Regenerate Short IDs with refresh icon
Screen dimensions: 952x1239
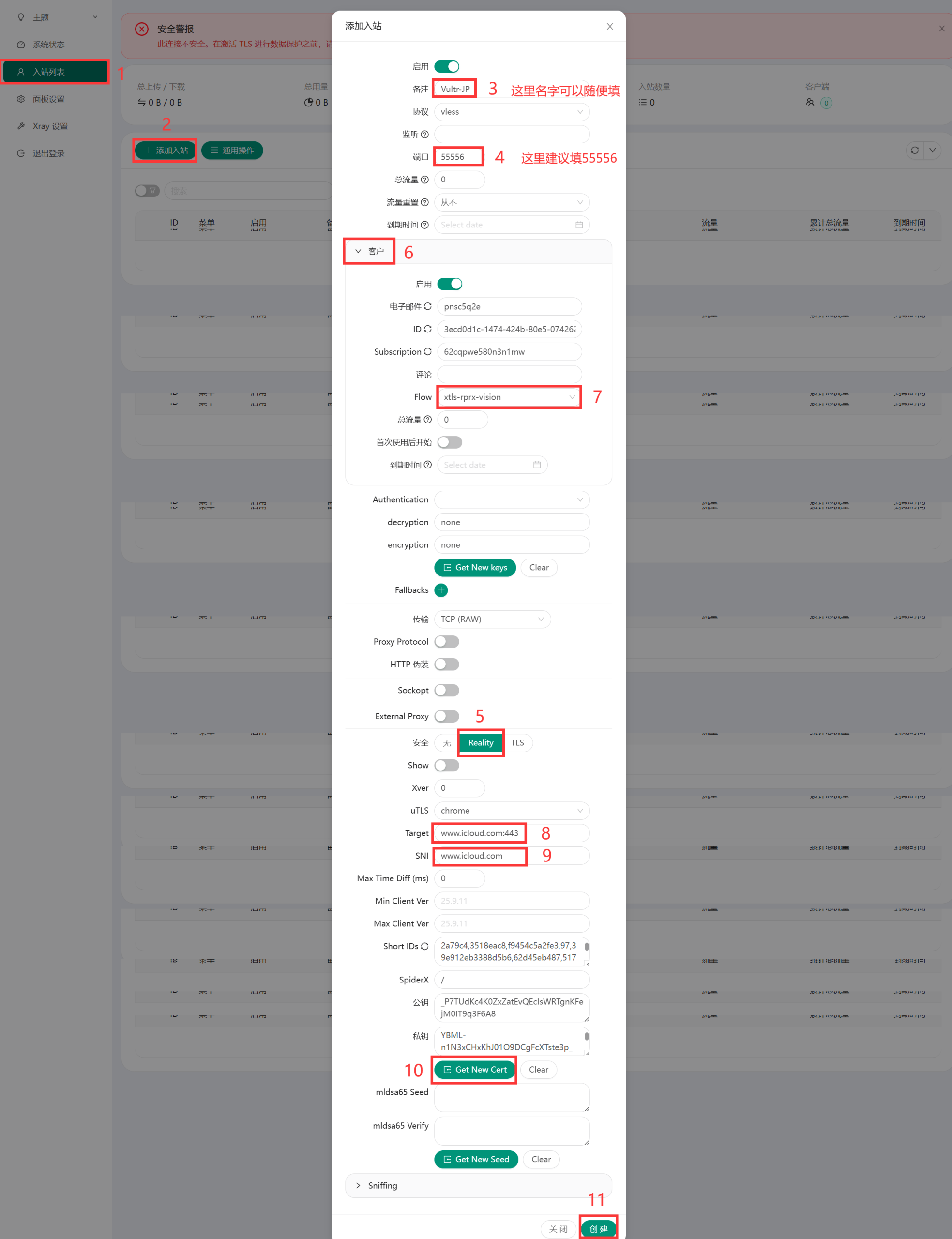(424, 946)
